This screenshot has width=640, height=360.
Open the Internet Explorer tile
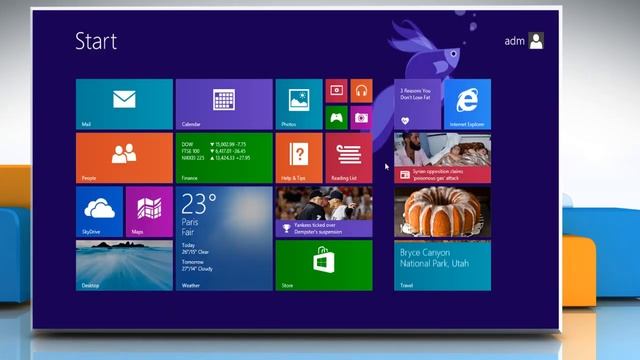pos(467,104)
